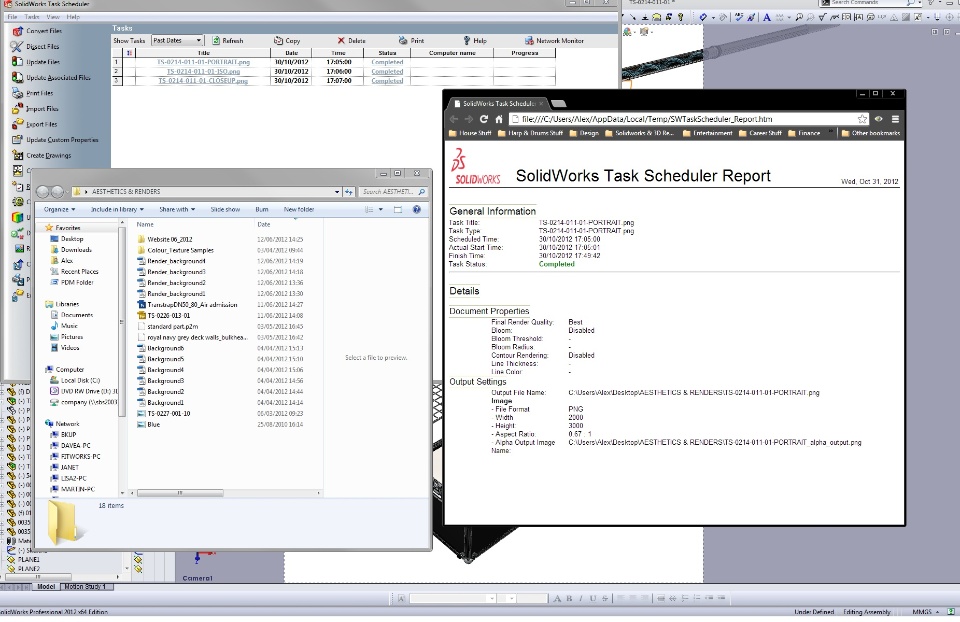Open Export Files task

(x=35, y=124)
